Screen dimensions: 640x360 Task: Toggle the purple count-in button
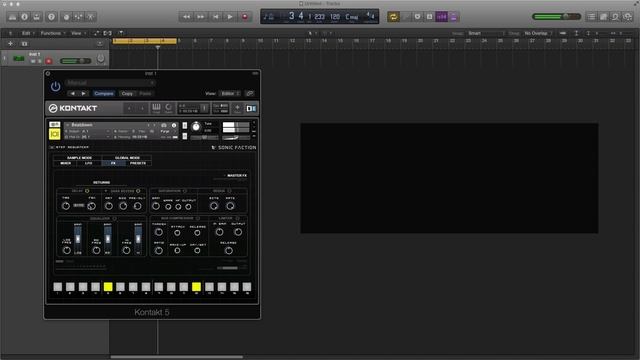tap(442, 17)
